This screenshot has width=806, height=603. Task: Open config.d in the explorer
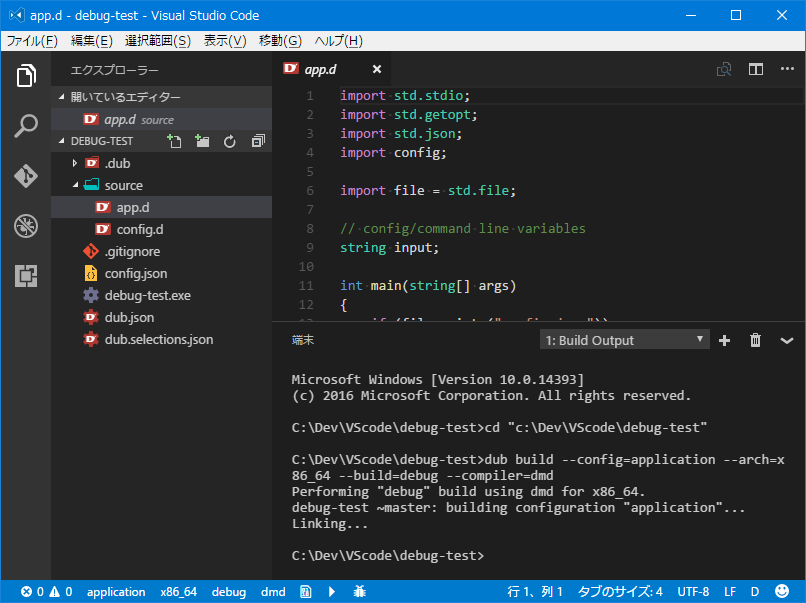162,229
